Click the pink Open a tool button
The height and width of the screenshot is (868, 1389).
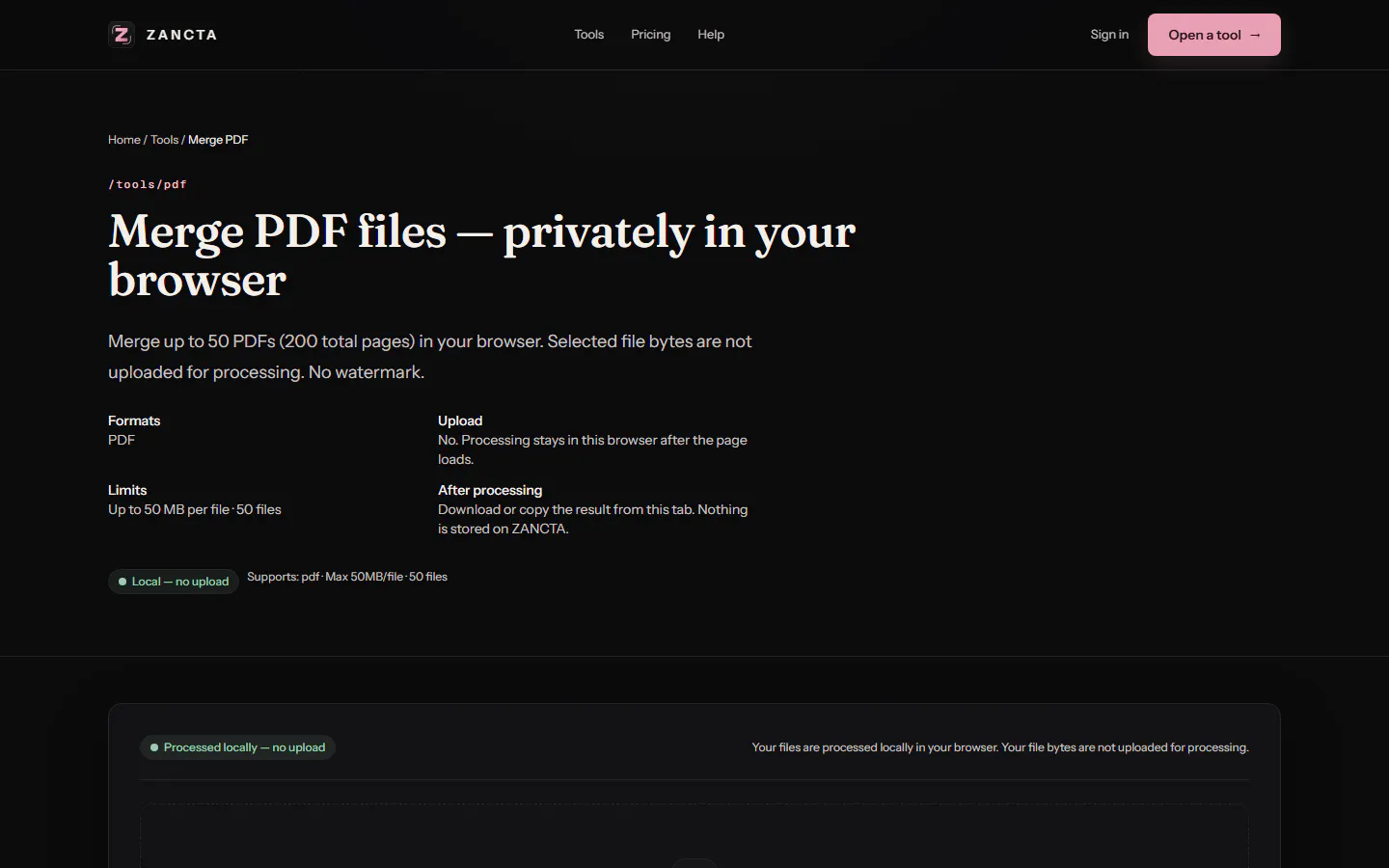[x=1214, y=35]
